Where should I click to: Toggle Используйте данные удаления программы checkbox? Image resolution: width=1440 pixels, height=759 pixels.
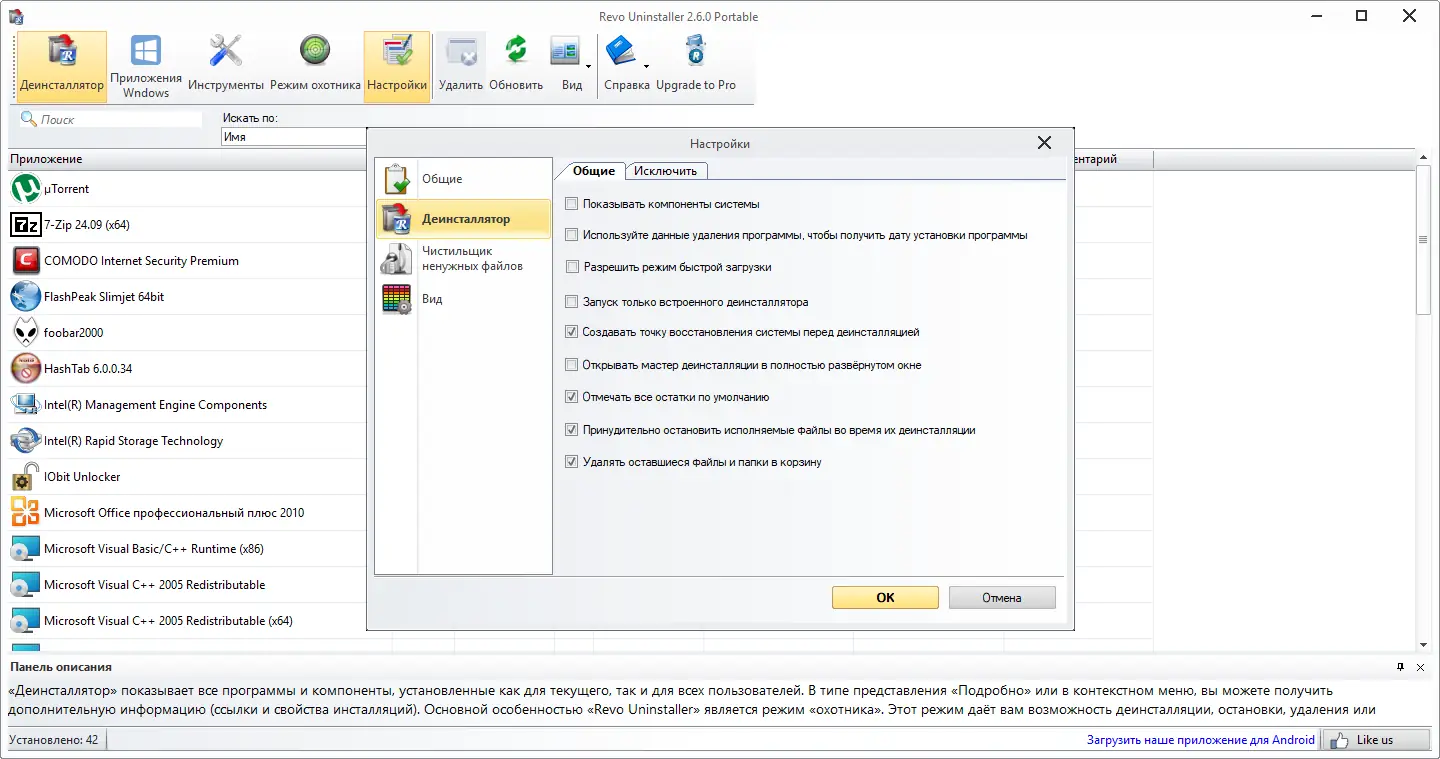click(x=572, y=235)
